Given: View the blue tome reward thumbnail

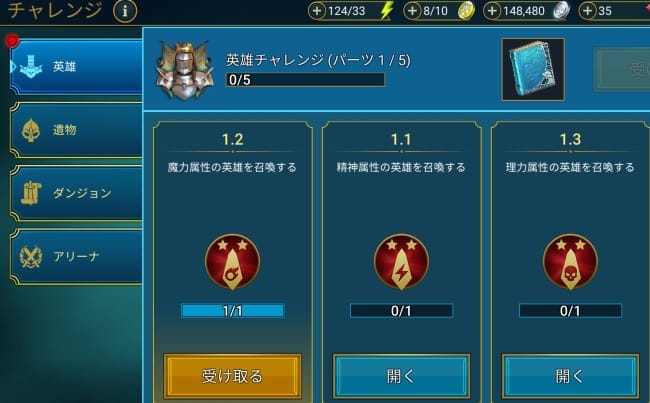Looking at the screenshot, I should (x=533, y=69).
